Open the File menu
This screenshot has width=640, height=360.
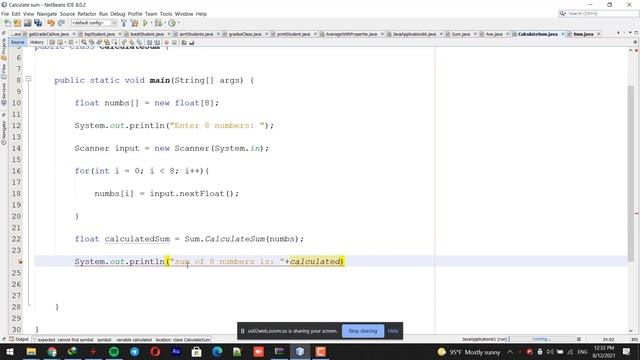(x=5, y=14)
